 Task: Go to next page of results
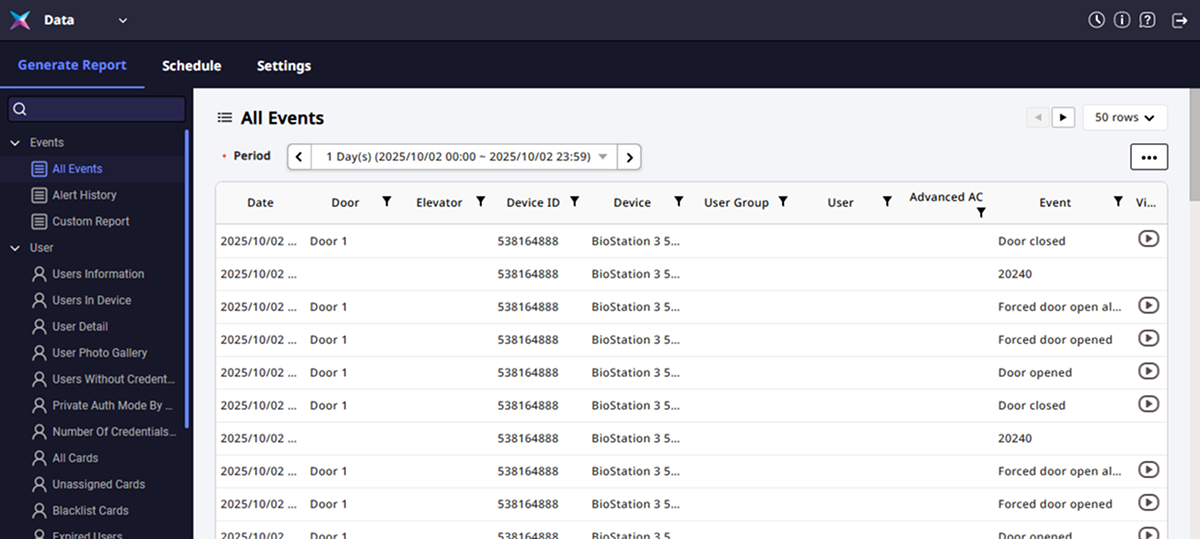[1063, 118]
